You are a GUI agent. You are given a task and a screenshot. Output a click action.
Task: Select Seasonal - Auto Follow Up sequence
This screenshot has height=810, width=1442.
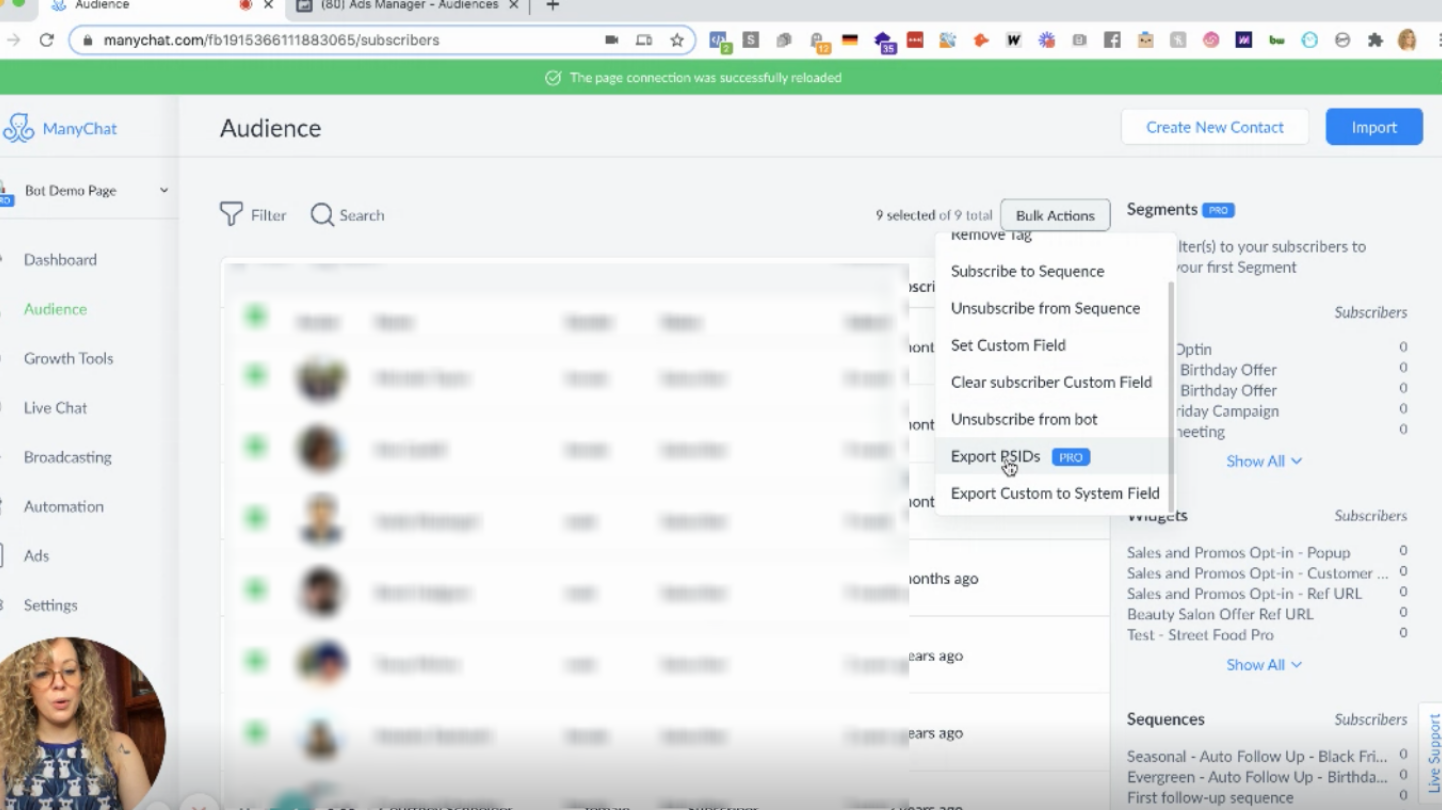pyautogui.click(x=1257, y=756)
